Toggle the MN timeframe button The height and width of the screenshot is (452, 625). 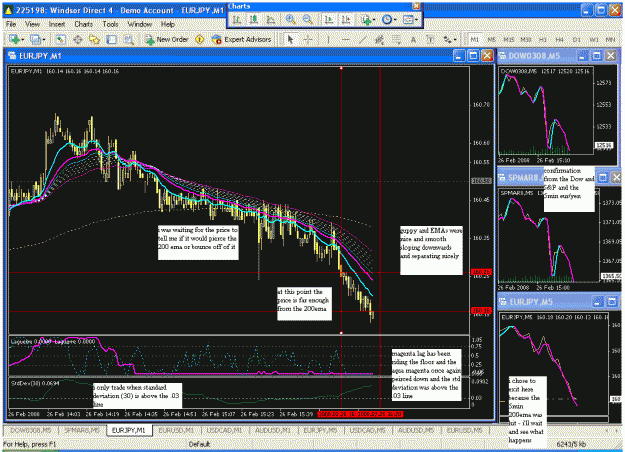click(610, 39)
